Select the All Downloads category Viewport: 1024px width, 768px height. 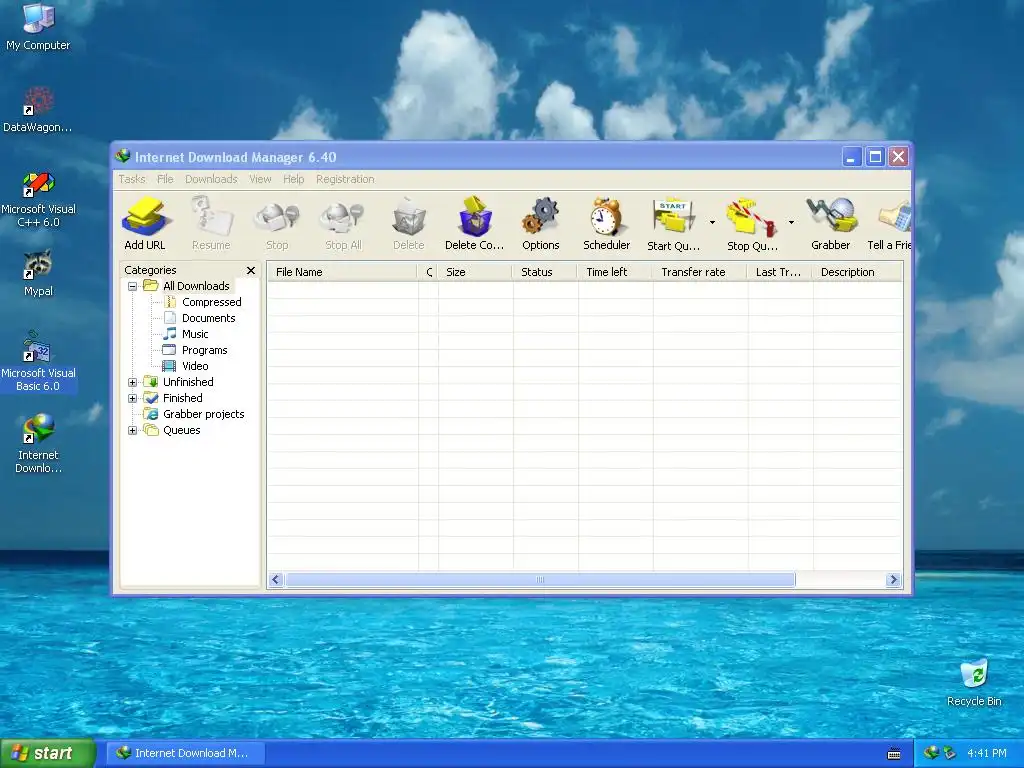tap(196, 286)
